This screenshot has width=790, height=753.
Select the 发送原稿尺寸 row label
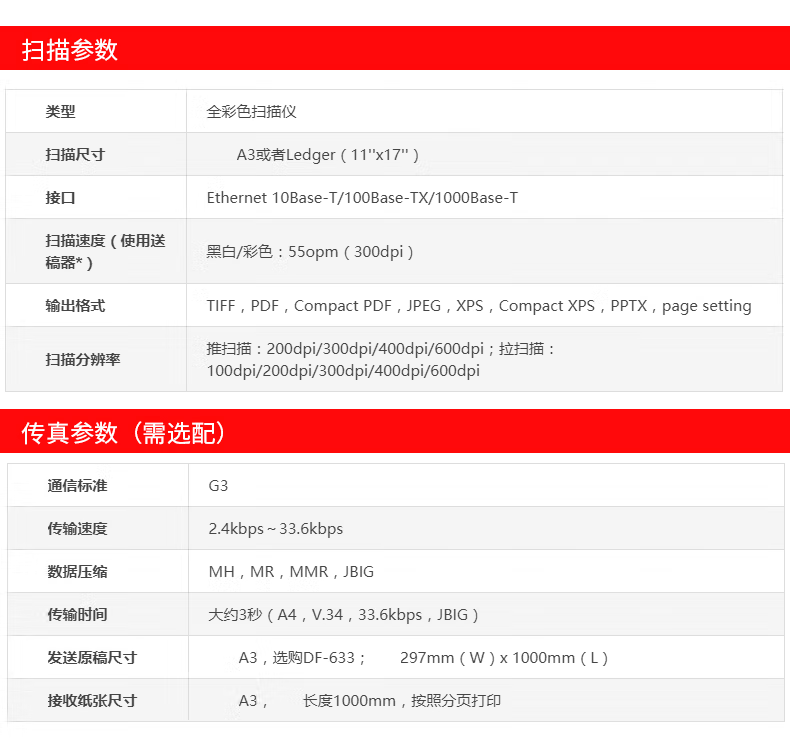(92, 658)
